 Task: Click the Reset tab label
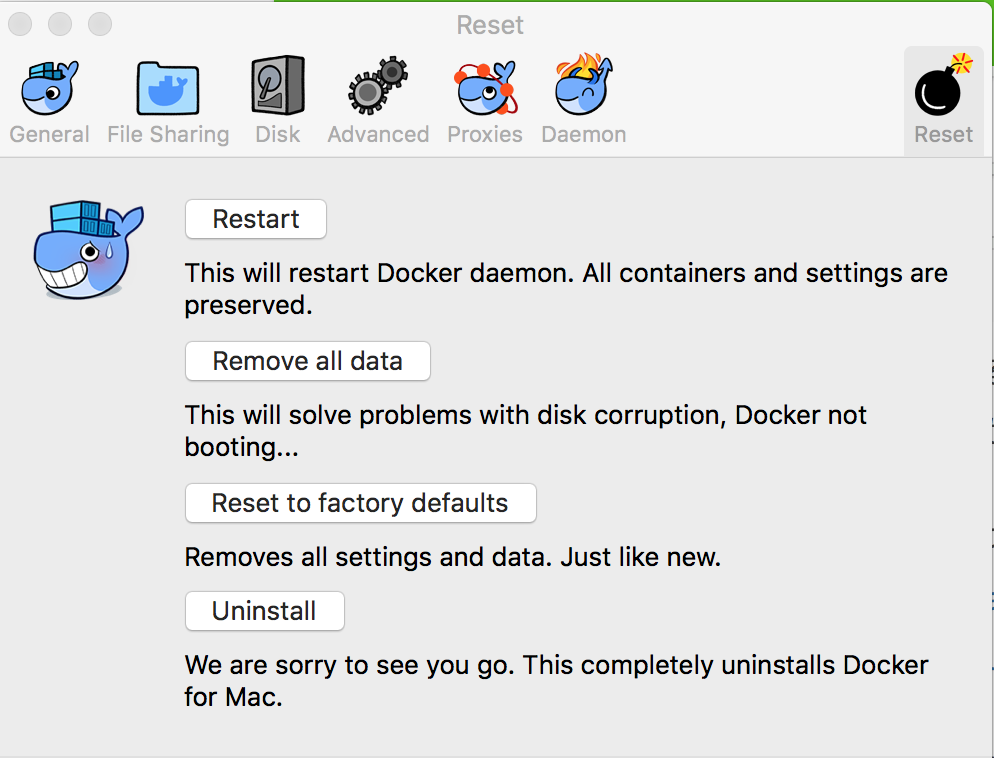[943, 134]
